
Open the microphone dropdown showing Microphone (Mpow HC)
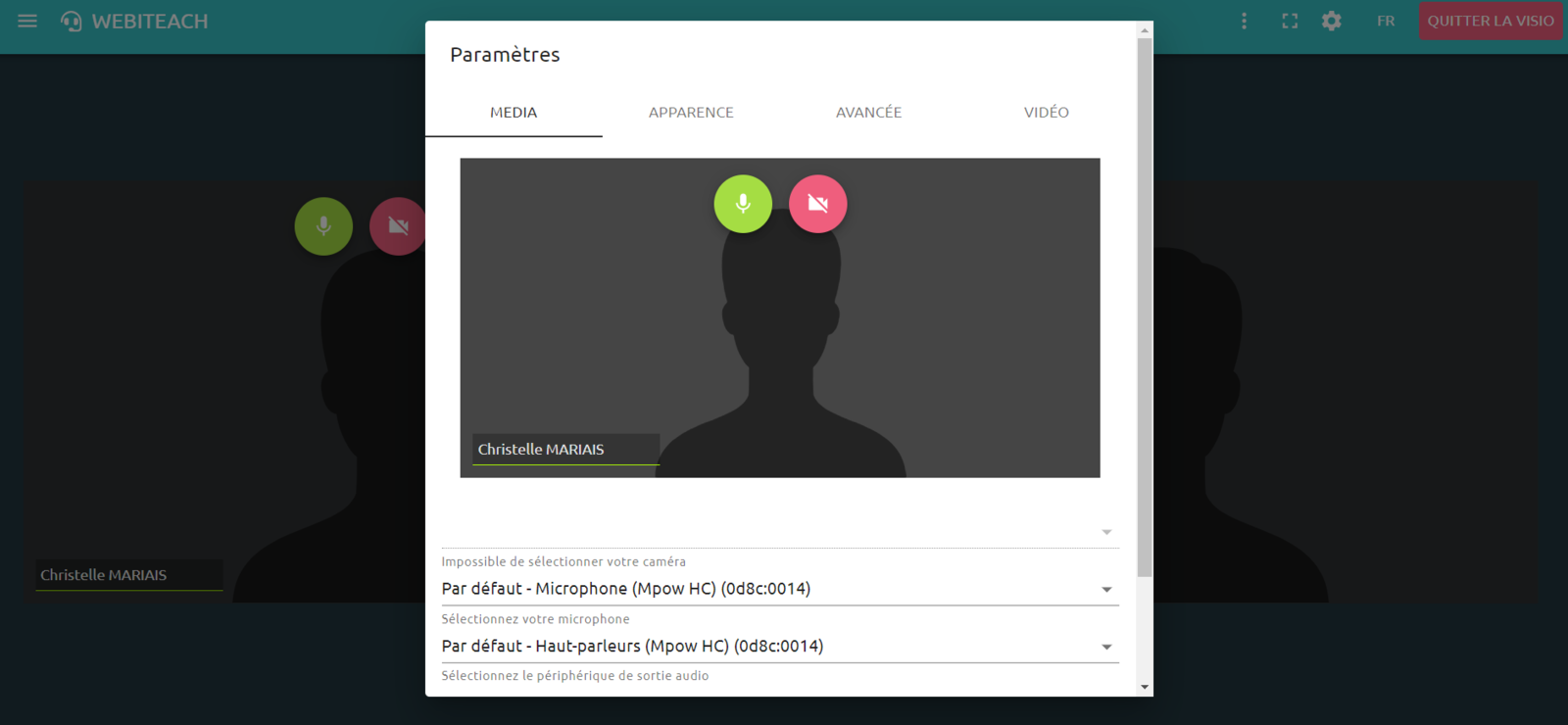click(x=780, y=589)
